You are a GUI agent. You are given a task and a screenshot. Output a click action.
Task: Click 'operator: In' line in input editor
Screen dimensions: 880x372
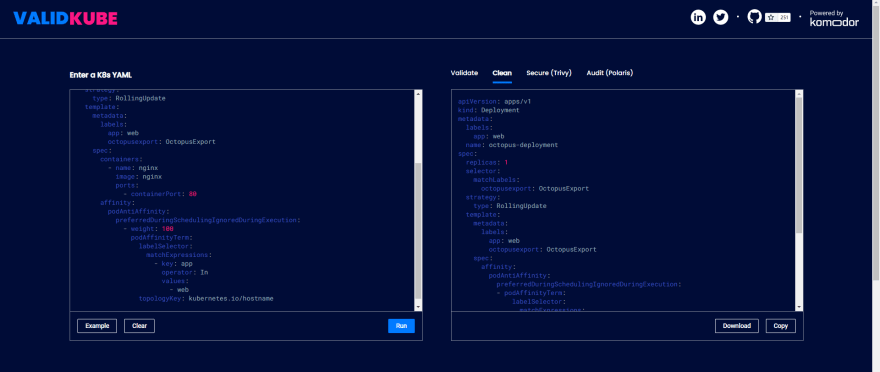point(185,272)
